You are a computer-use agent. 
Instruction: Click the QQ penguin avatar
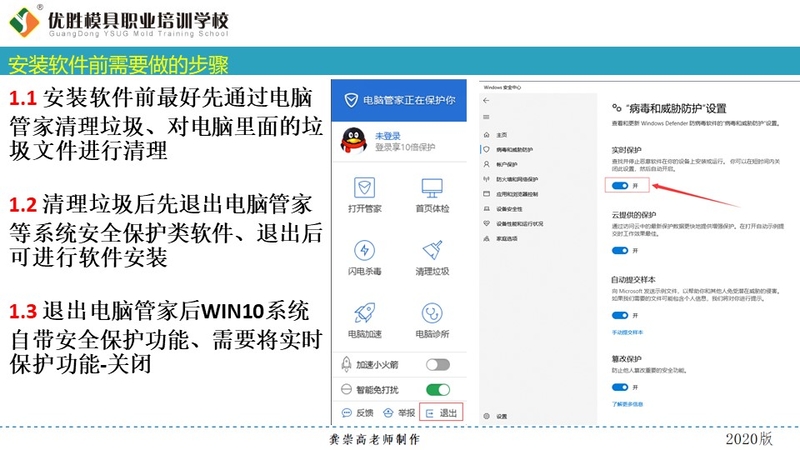[352, 140]
